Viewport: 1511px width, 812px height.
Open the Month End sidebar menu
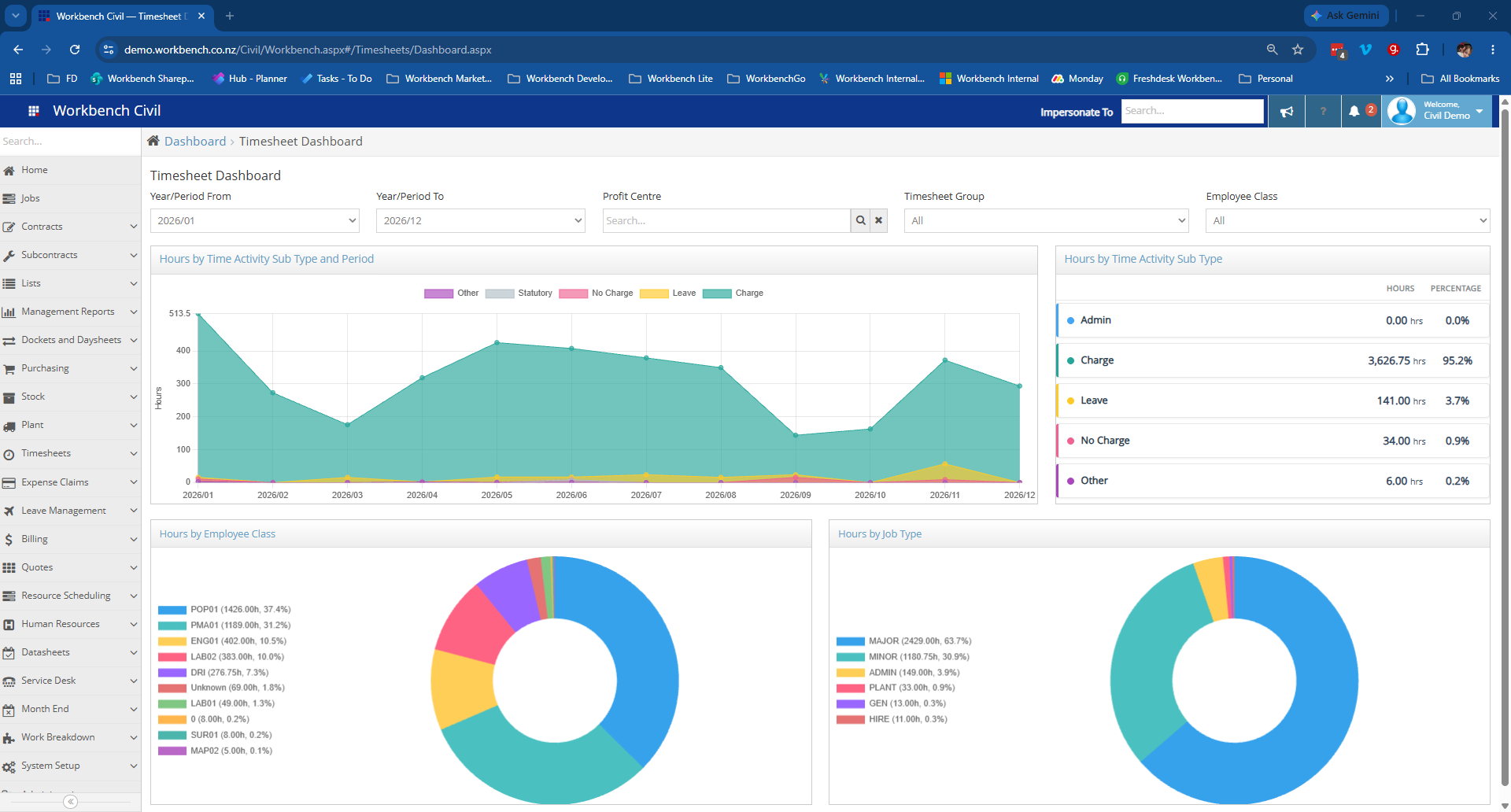click(x=71, y=709)
